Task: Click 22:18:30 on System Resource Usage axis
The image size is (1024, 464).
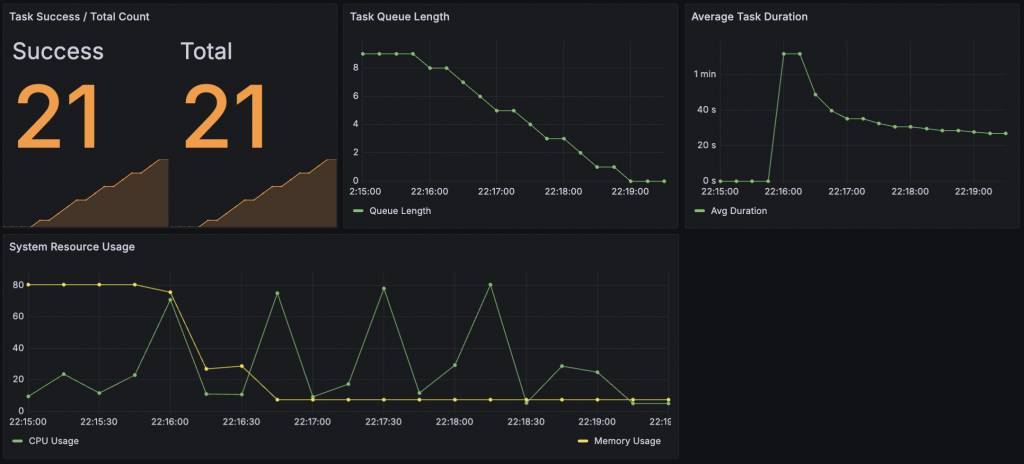Action: 526,422
